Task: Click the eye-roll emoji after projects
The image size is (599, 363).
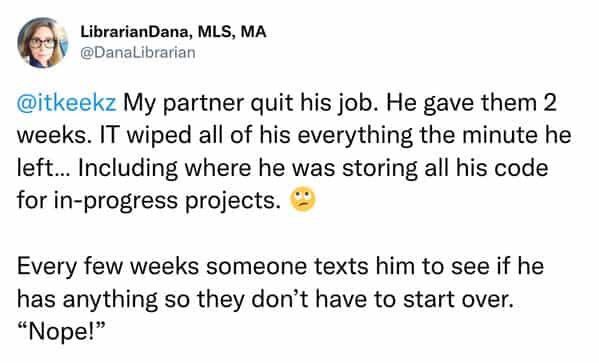Action: (x=303, y=199)
